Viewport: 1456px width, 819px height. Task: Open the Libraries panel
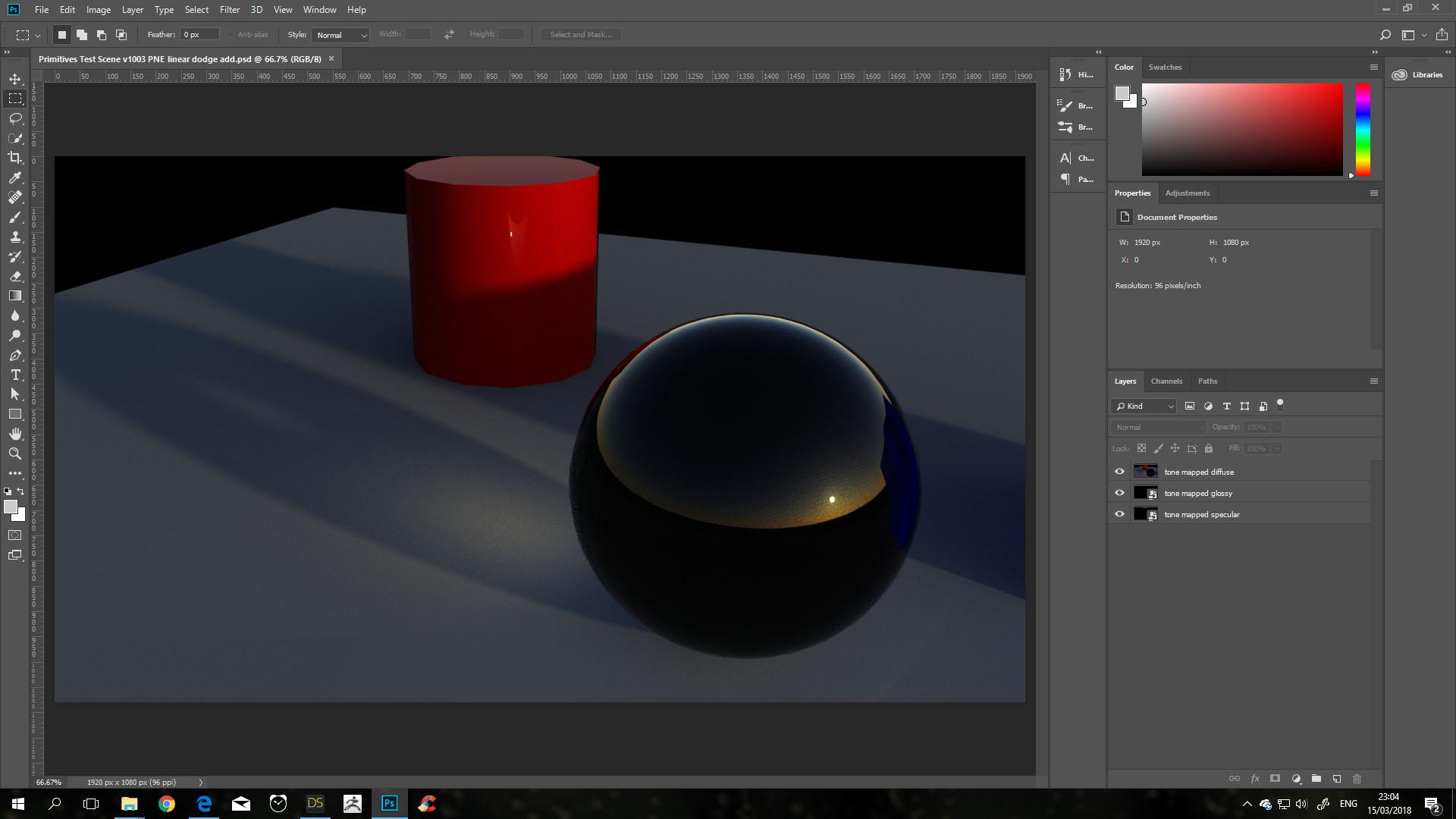click(1418, 75)
